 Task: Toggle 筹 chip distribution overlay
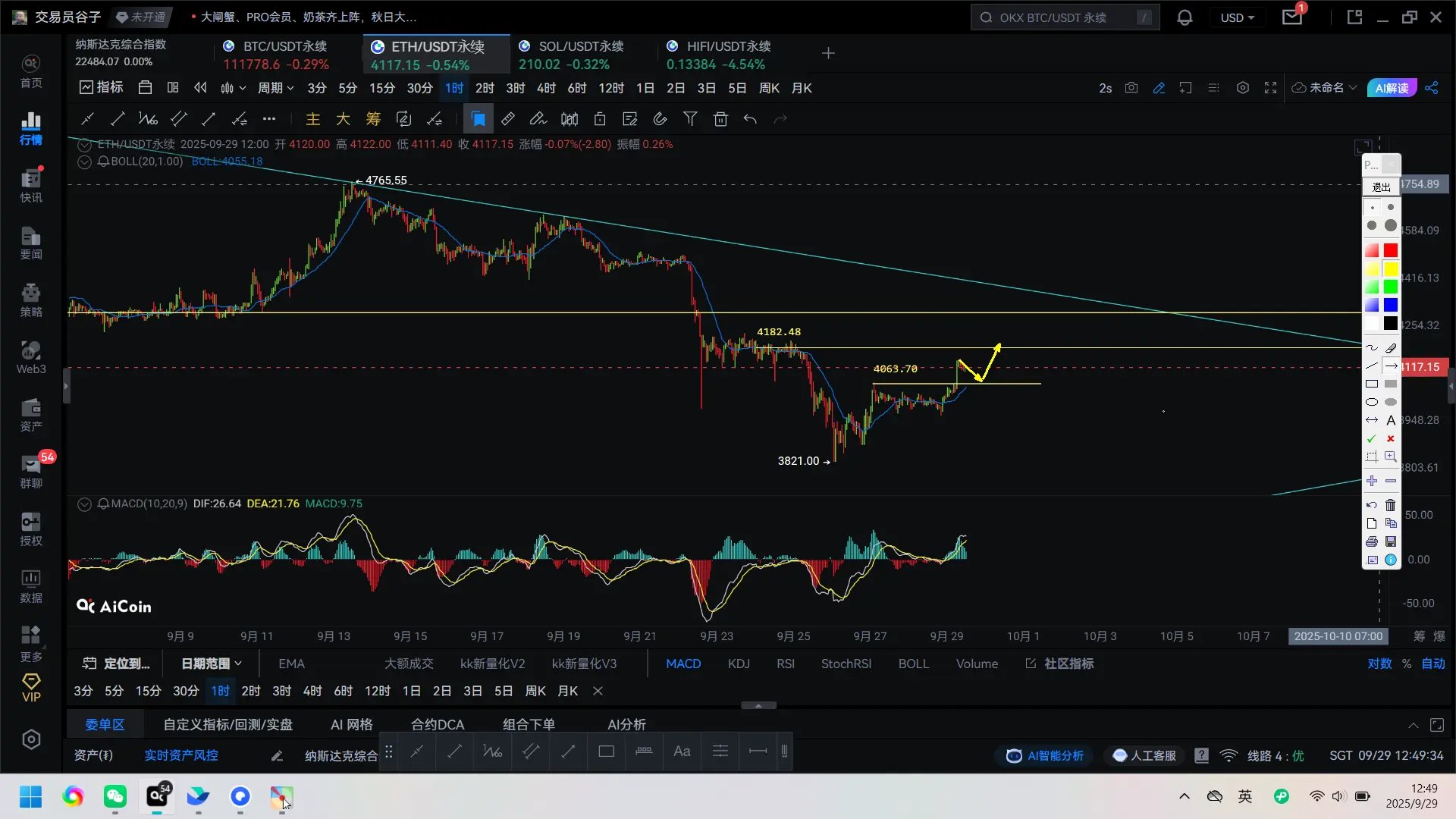[x=373, y=119]
